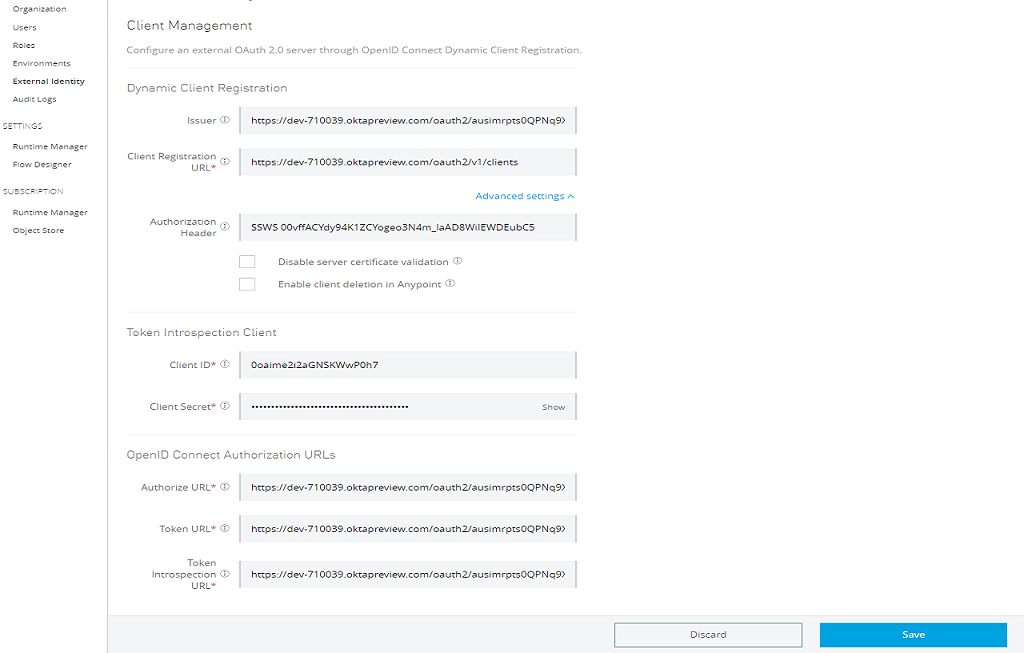Click the Token URL info icon

[x=224, y=528]
